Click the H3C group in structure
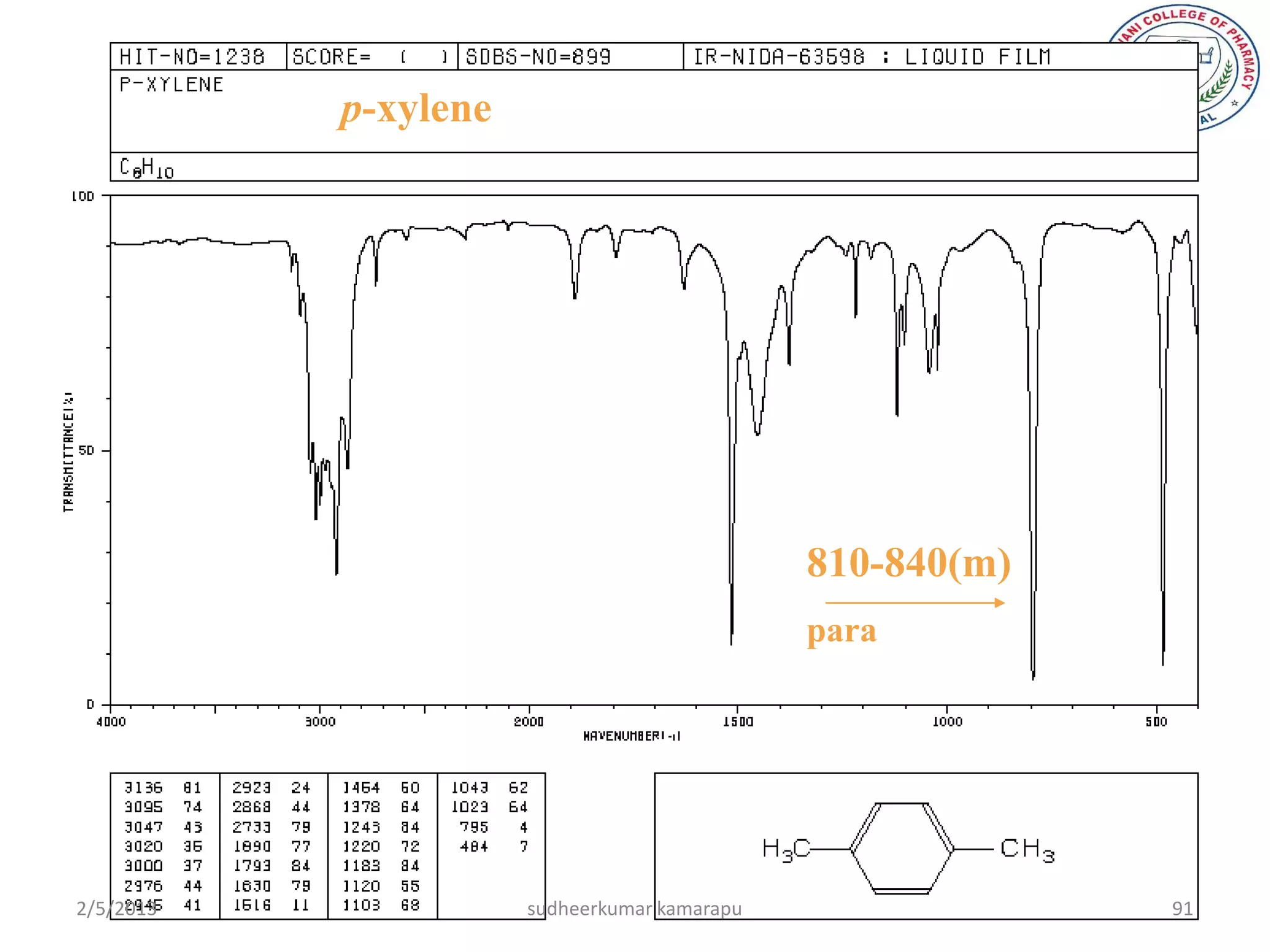The image size is (1270, 952). point(786,849)
